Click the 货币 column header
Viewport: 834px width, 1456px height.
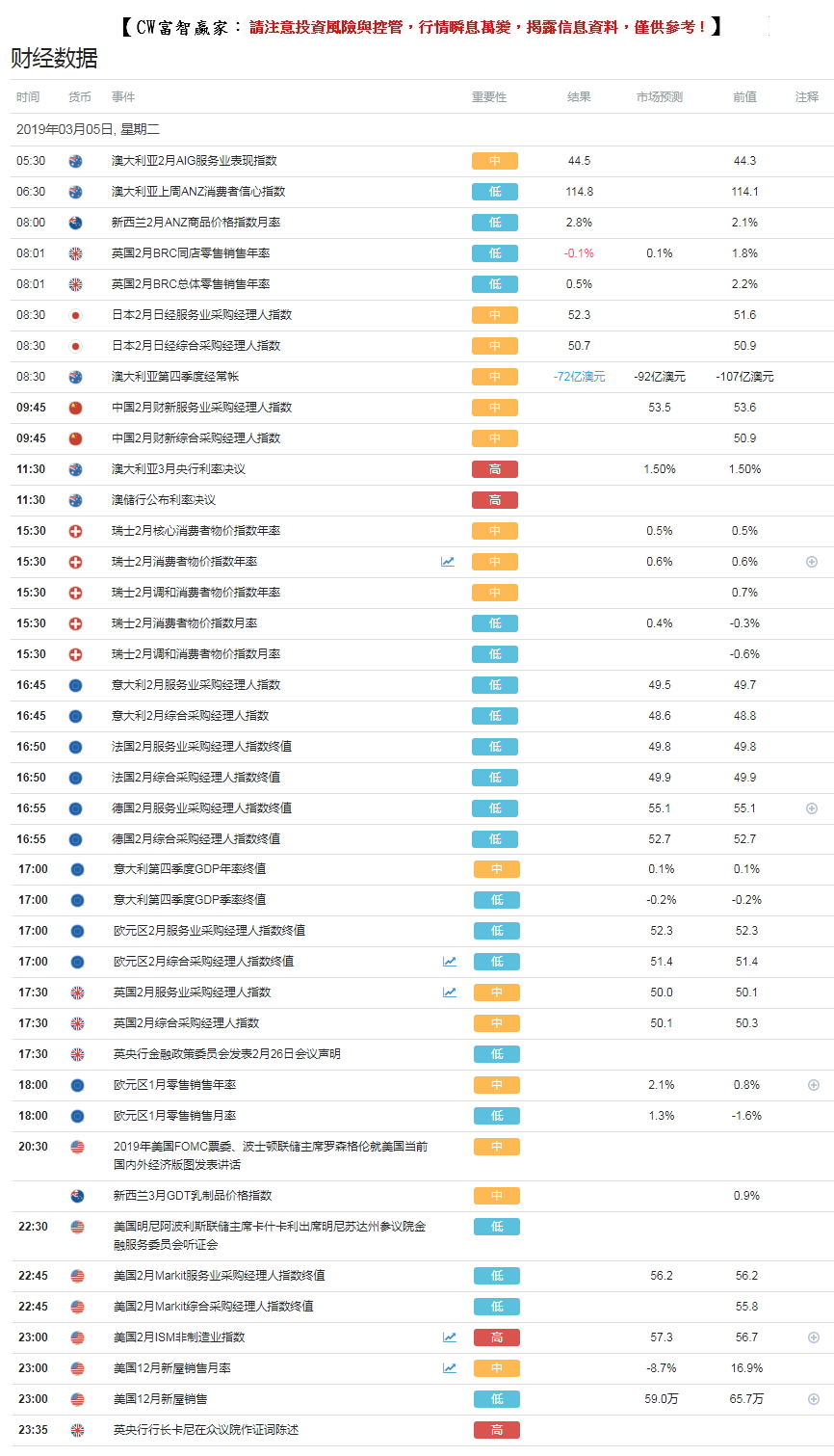(x=80, y=97)
